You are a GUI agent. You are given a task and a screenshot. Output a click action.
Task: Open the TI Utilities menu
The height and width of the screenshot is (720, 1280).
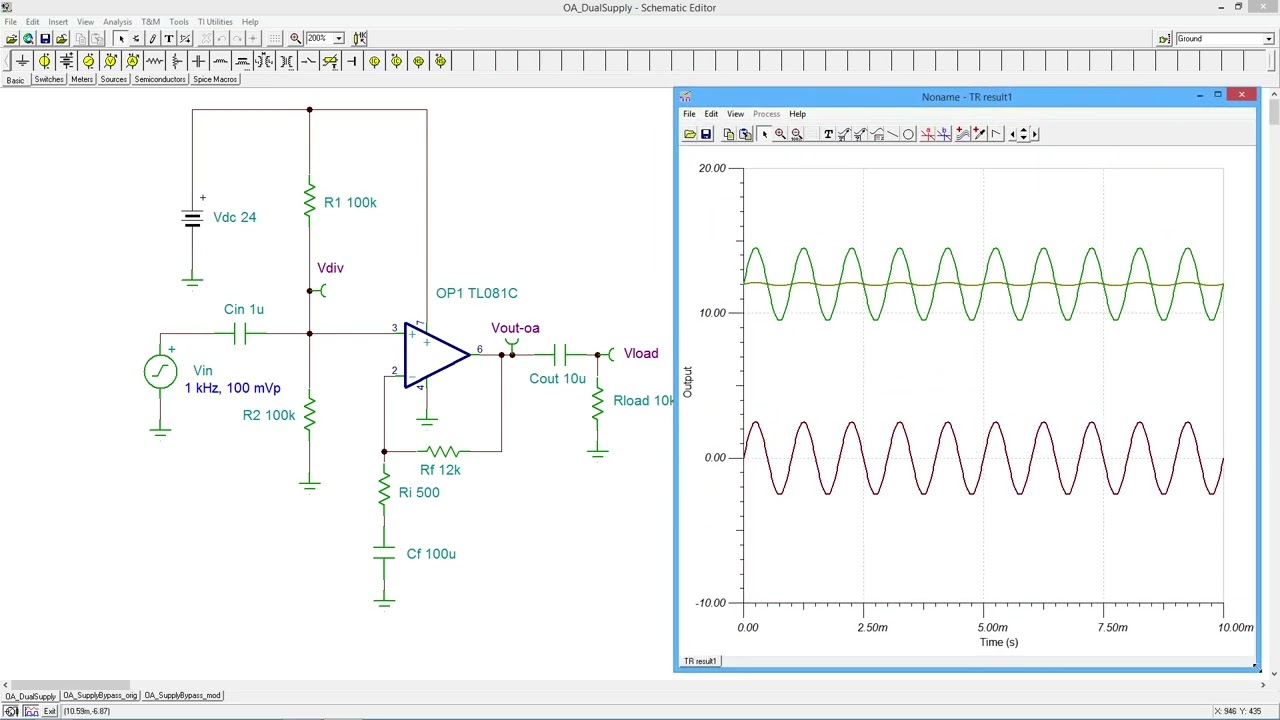click(x=215, y=22)
